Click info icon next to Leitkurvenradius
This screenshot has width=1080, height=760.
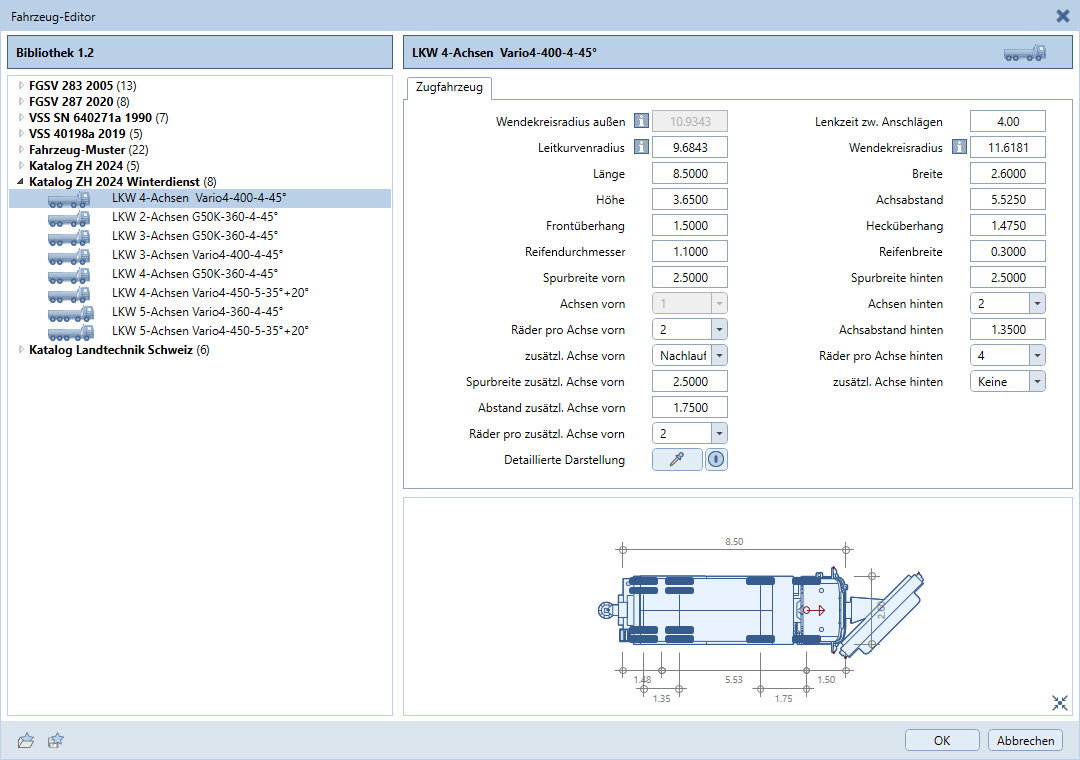pyautogui.click(x=641, y=148)
